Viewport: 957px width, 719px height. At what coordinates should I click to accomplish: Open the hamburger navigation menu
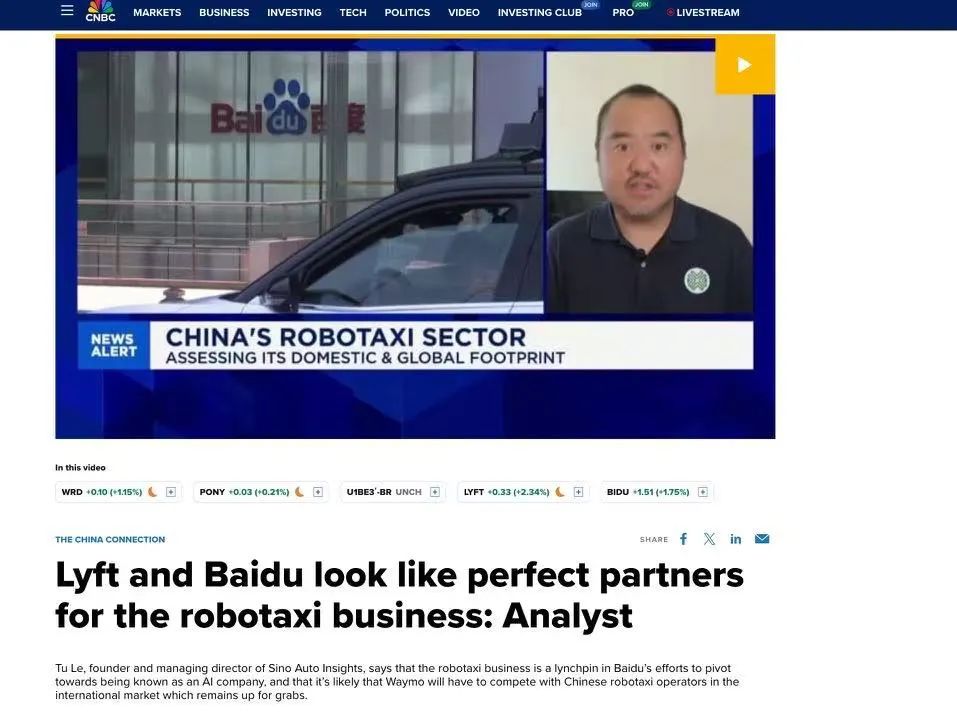coord(67,10)
